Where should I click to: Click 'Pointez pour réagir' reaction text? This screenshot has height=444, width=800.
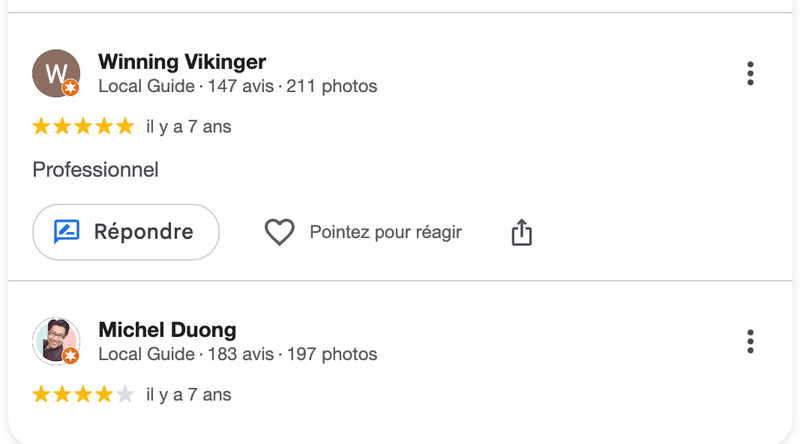[386, 232]
